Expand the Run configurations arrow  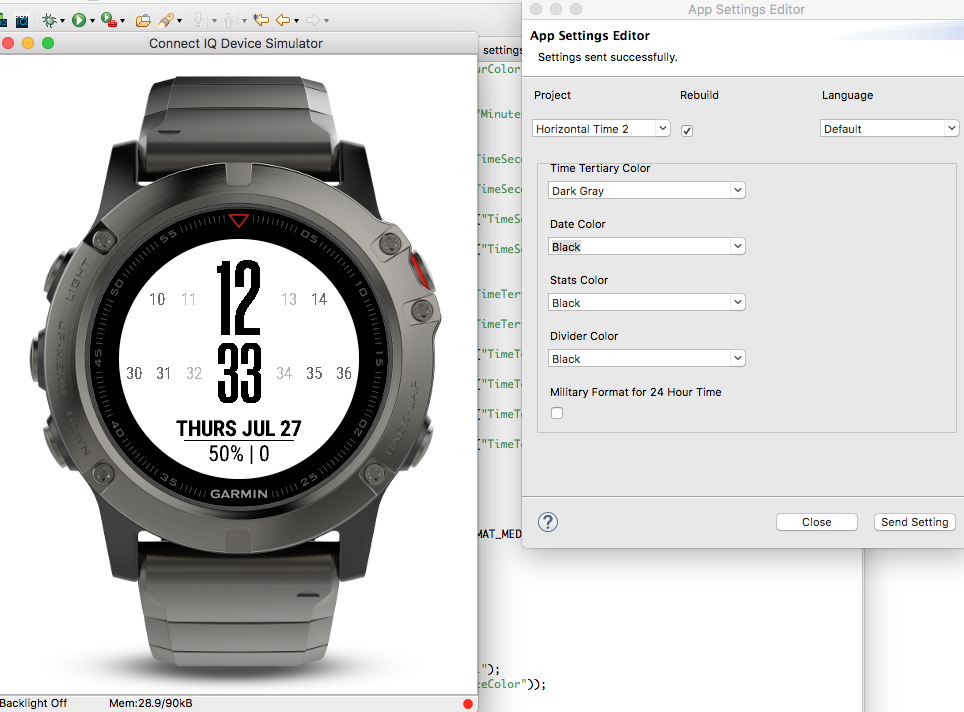[92, 21]
